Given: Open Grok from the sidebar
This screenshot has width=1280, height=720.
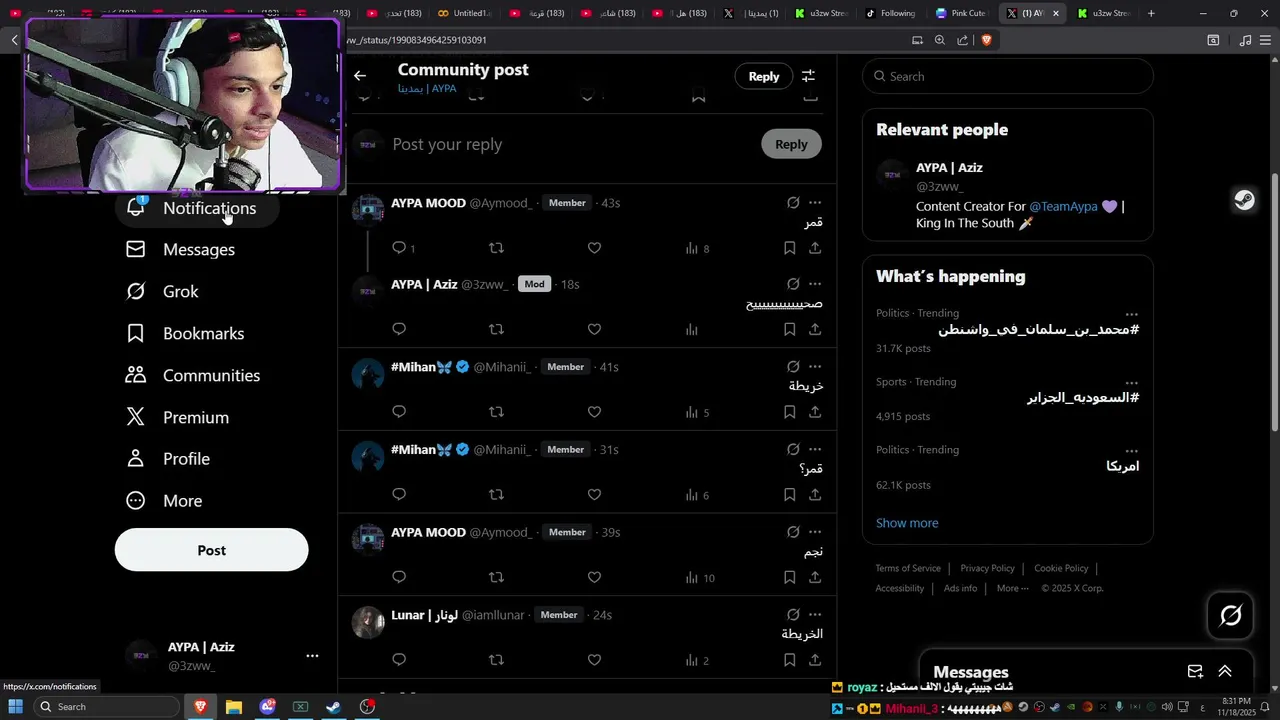Looking at the screenshot, I should tap(163, 292).
